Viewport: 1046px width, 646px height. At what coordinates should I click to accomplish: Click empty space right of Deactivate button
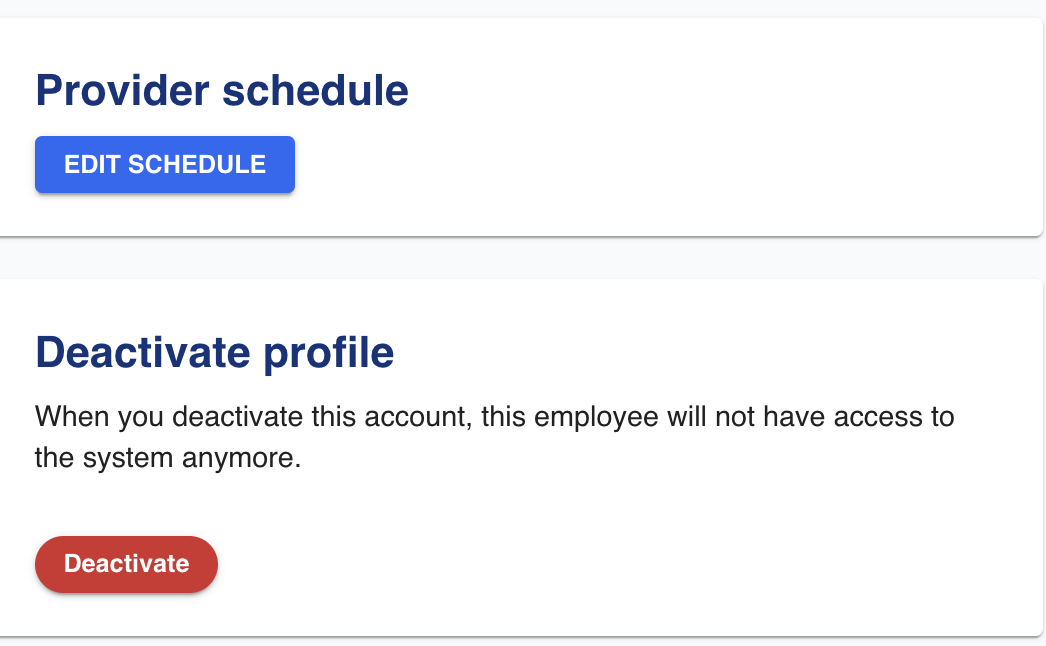tap(600, 564)
